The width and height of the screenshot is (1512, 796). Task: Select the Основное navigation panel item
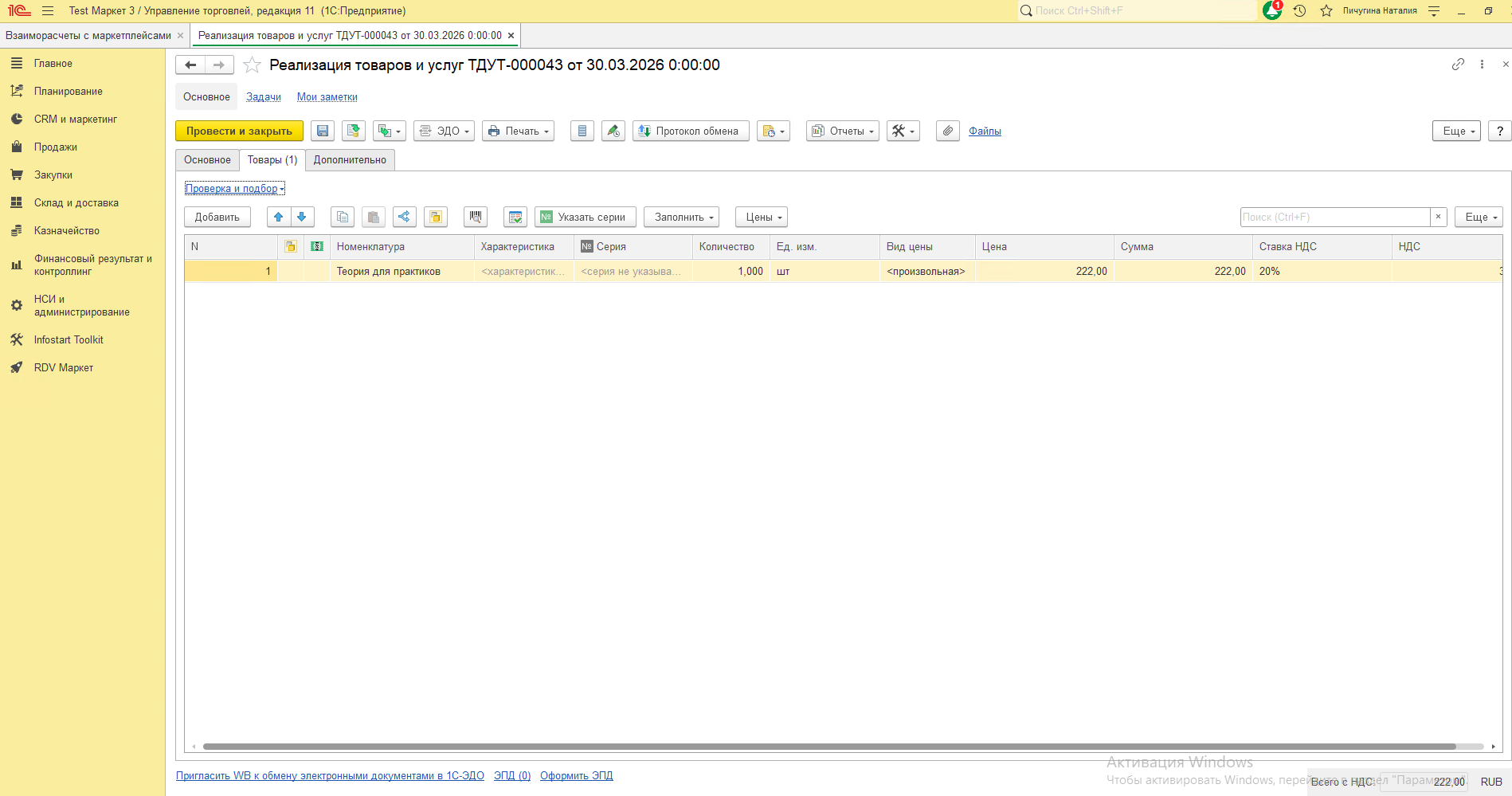(x=206, y=97)
